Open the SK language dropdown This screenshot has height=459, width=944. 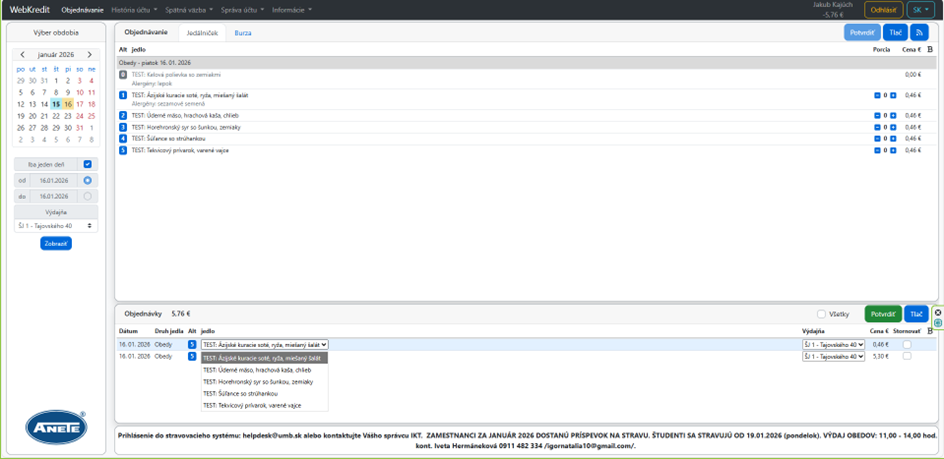coord(920,10)
